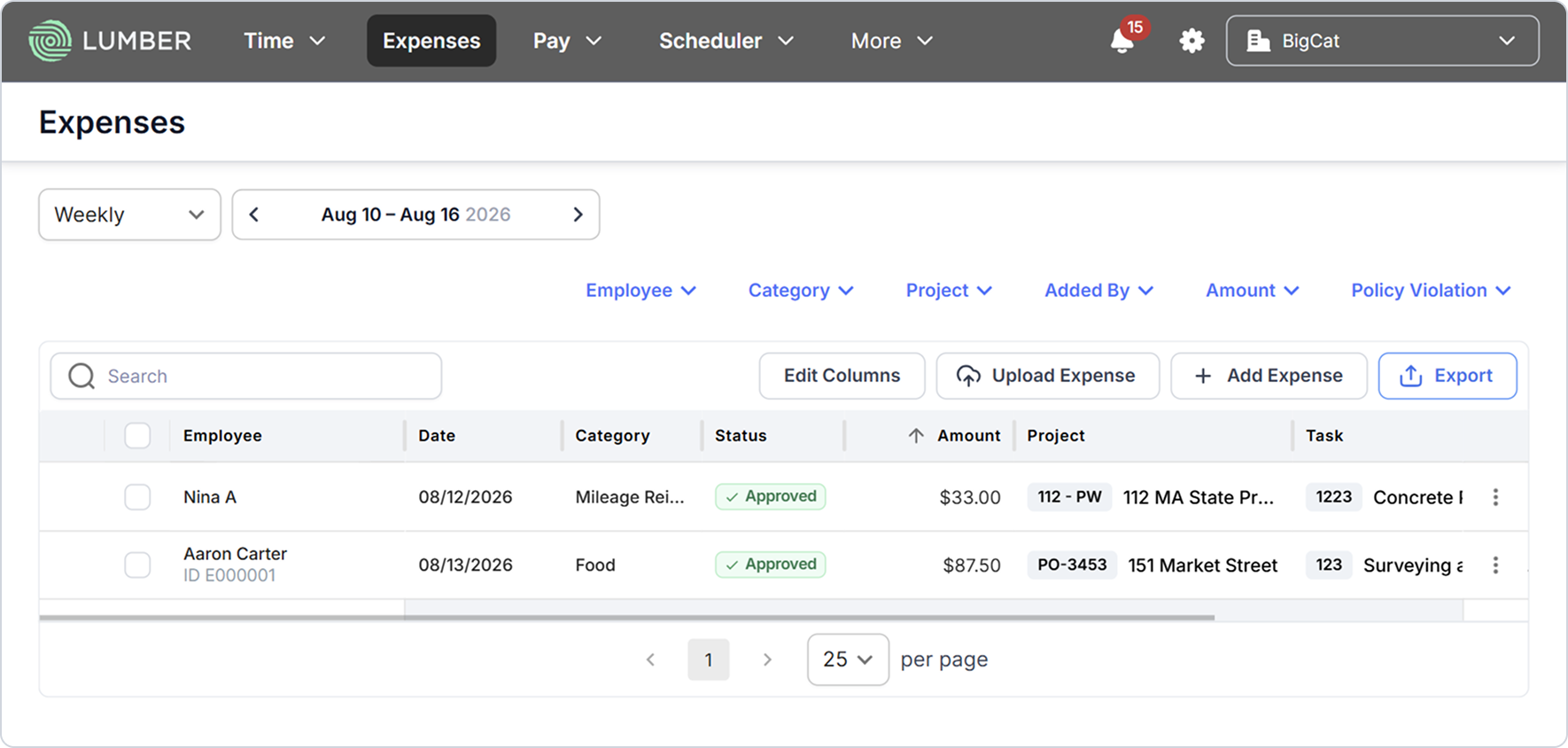Click the 123 task tag
This screenshot has width=1568, height=748.
tap(1329, 565)
